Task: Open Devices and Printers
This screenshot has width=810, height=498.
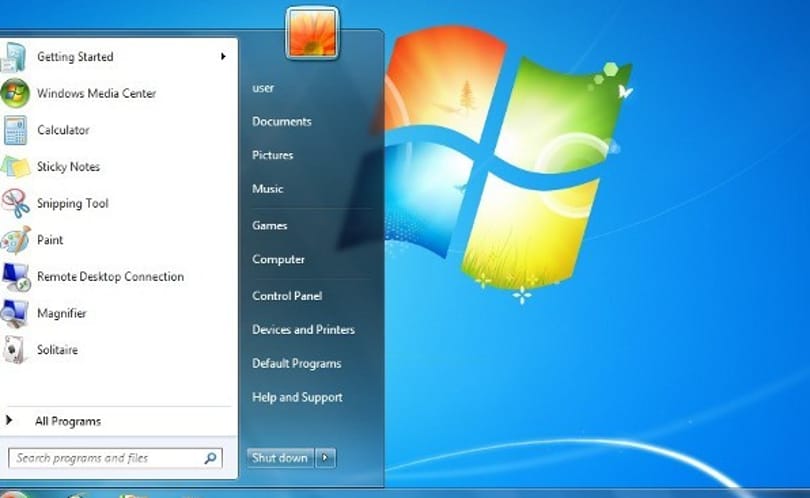Action: 303,330
